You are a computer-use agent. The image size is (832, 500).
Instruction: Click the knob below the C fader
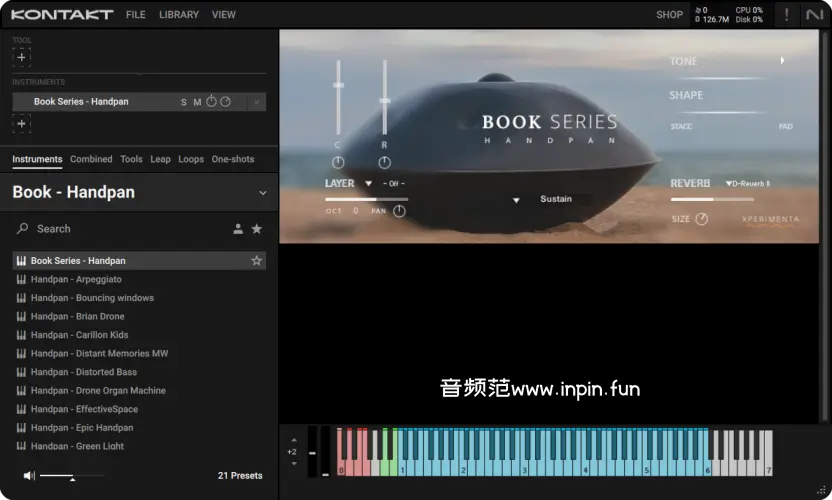(338, 162)
